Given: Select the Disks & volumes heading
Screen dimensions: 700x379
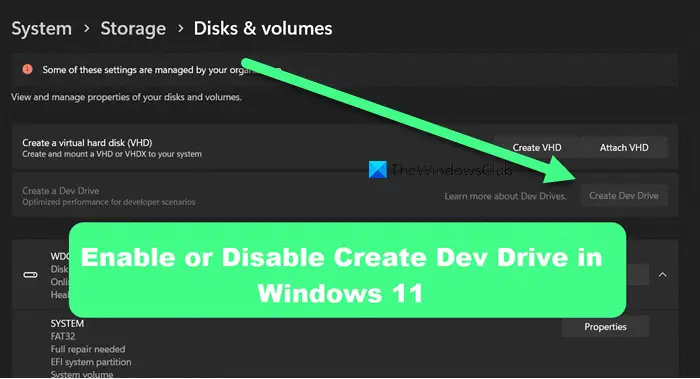Looking at the screenshot, I should pos(263,29).
